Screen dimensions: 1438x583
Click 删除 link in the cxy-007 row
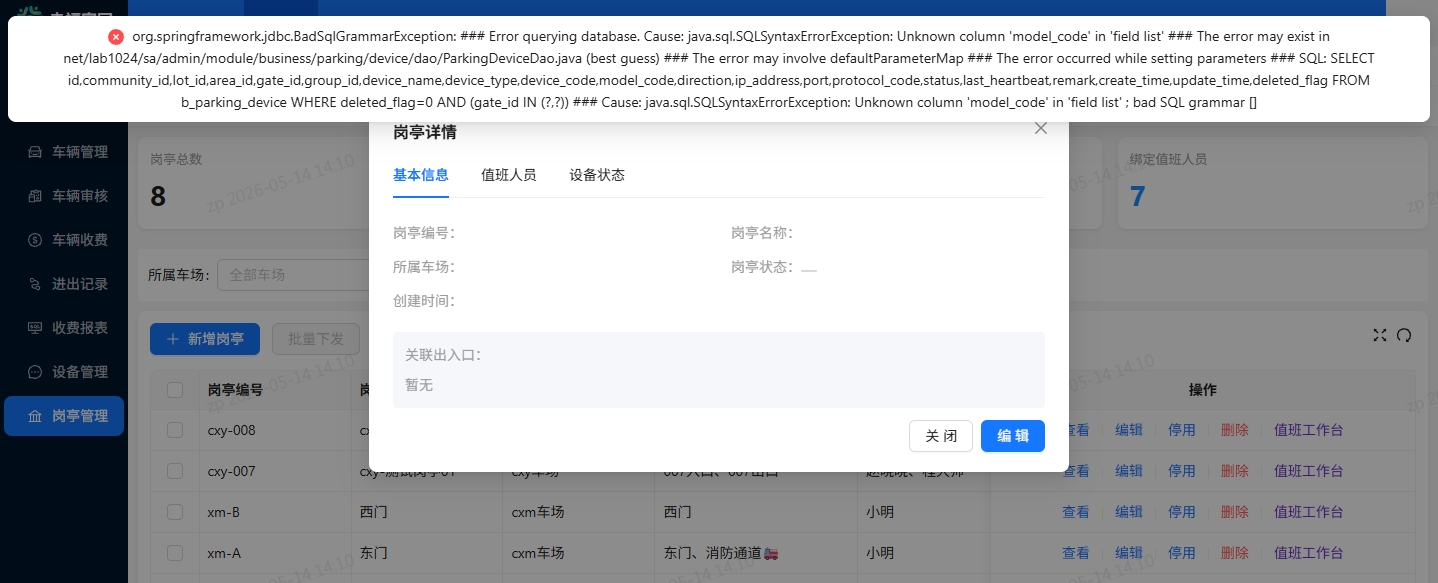tap(1235, 471)
